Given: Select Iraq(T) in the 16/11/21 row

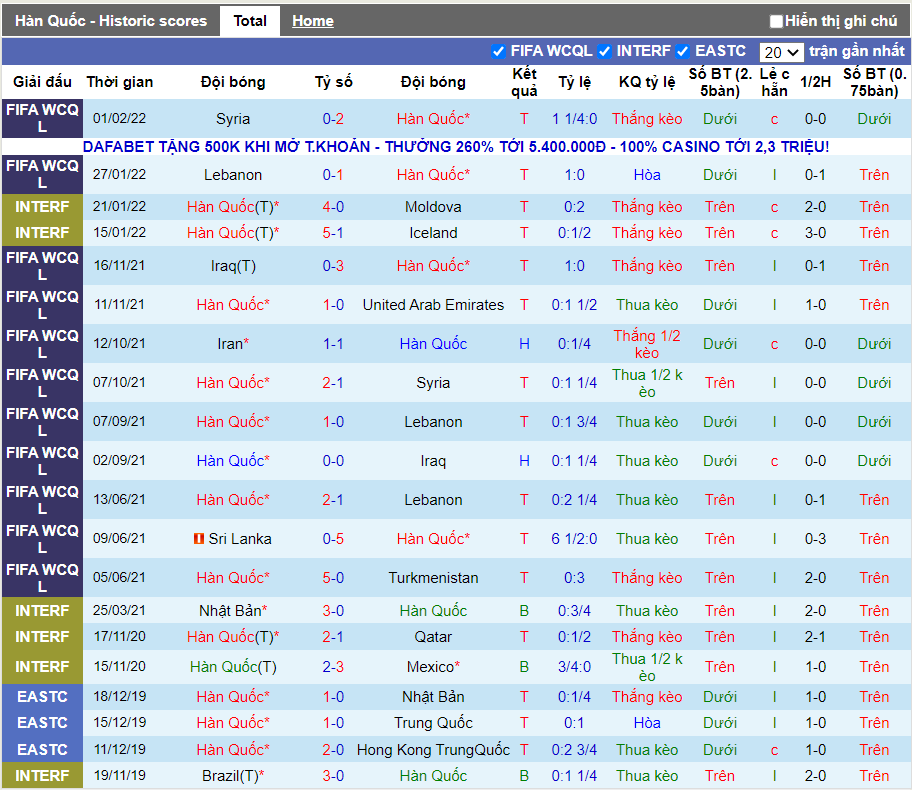Looking at the screenshot, I should pyautogui.click(x=233, y=266).
